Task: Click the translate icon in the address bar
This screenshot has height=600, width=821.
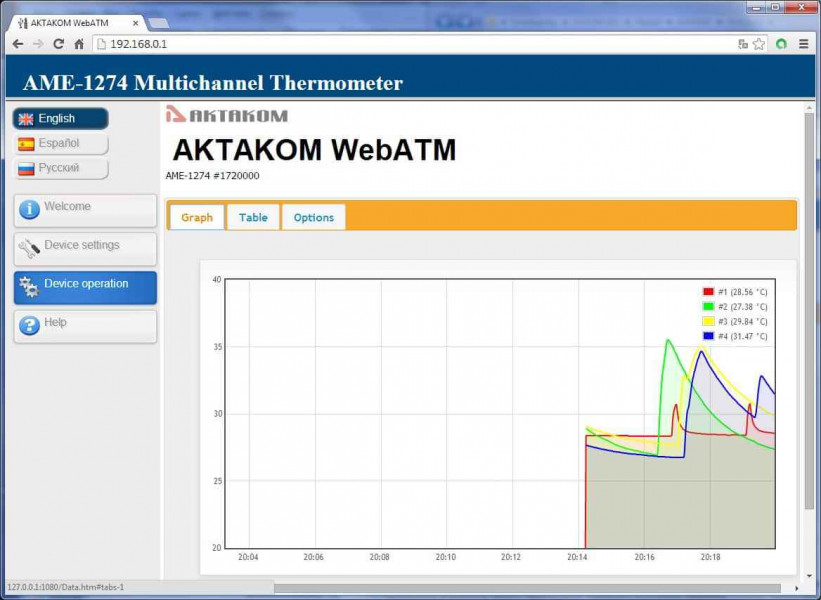Action: 742,44
